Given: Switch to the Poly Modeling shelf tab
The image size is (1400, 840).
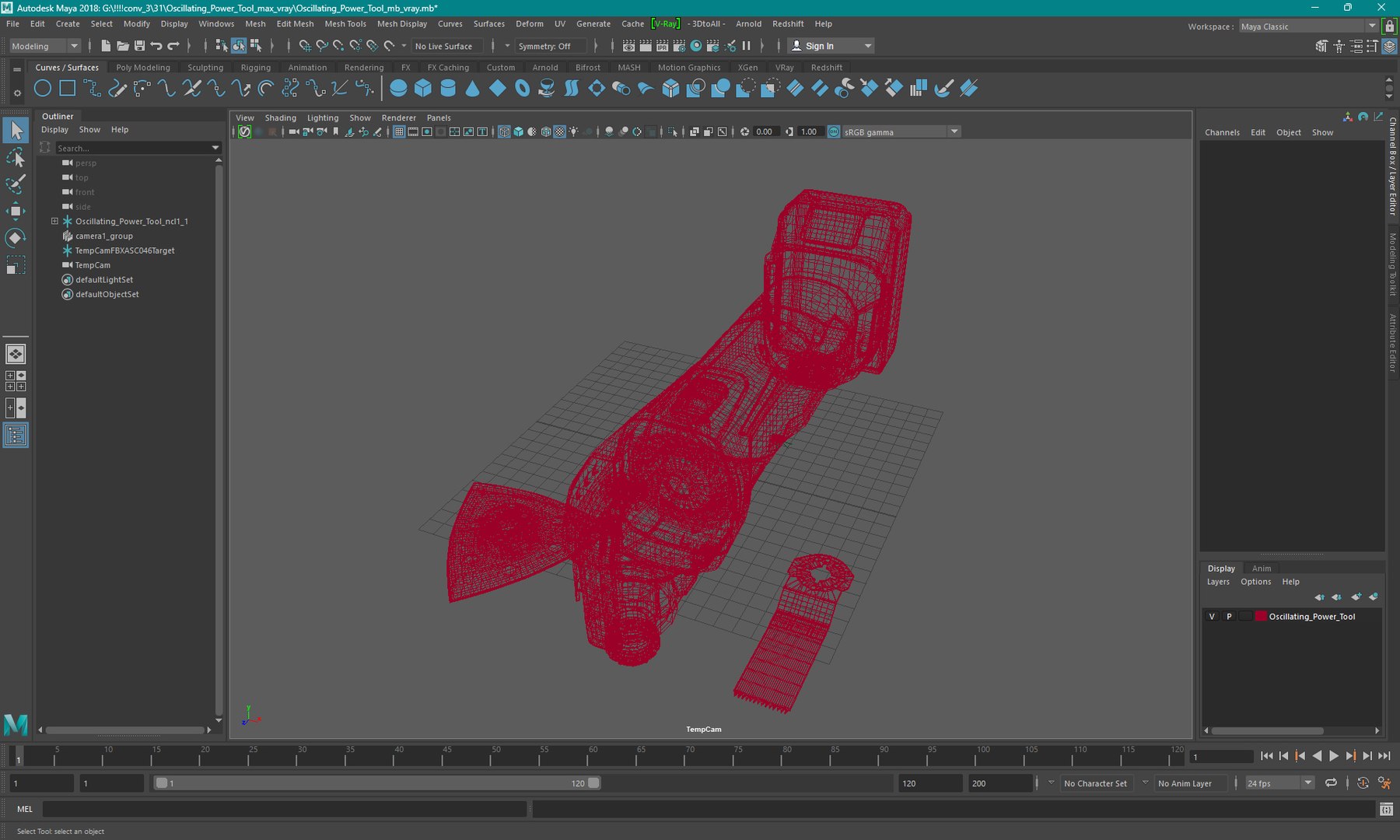Looking at the screenshot, I should (143, 68).
